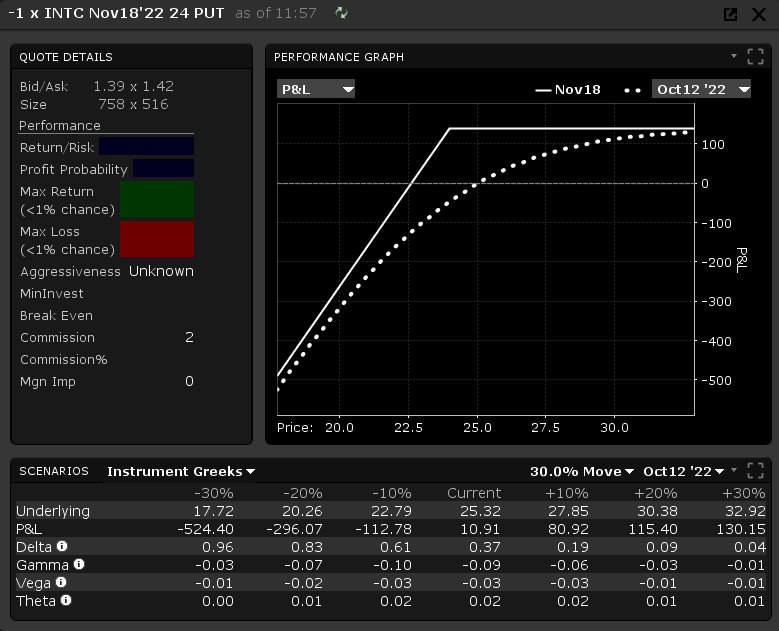779x631 pixels.
Task: Click the P&L vertical axis label
Action: pos(741,260)
